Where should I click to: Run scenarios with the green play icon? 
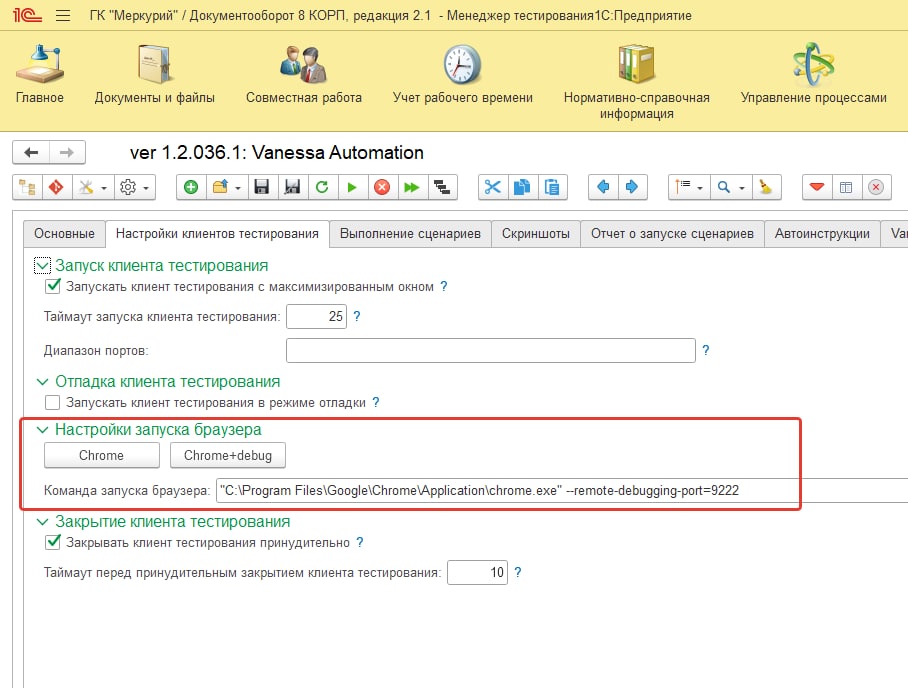352,187
